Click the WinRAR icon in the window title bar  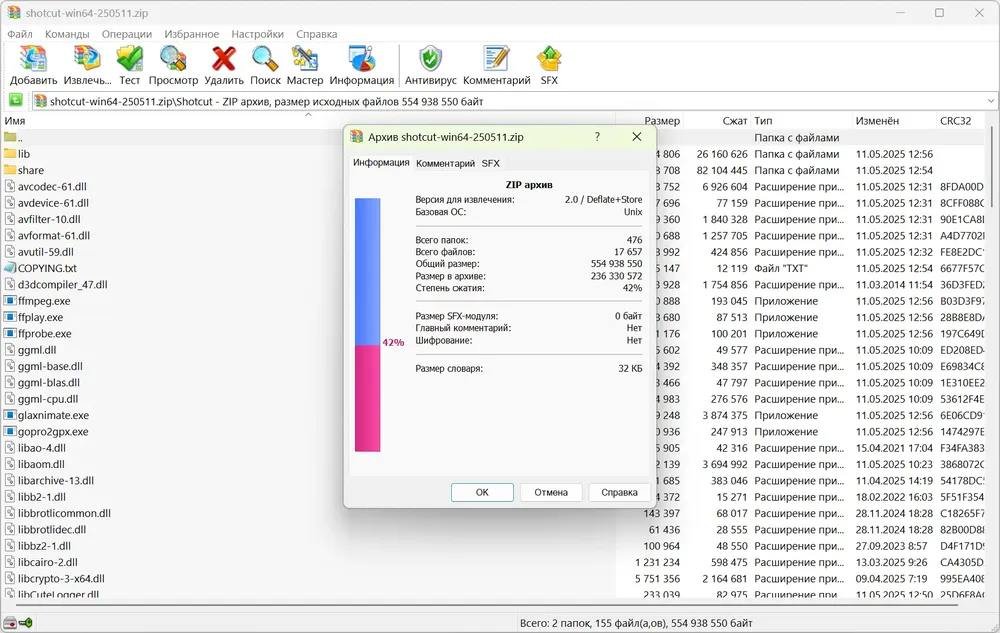(x=14, y=13)
